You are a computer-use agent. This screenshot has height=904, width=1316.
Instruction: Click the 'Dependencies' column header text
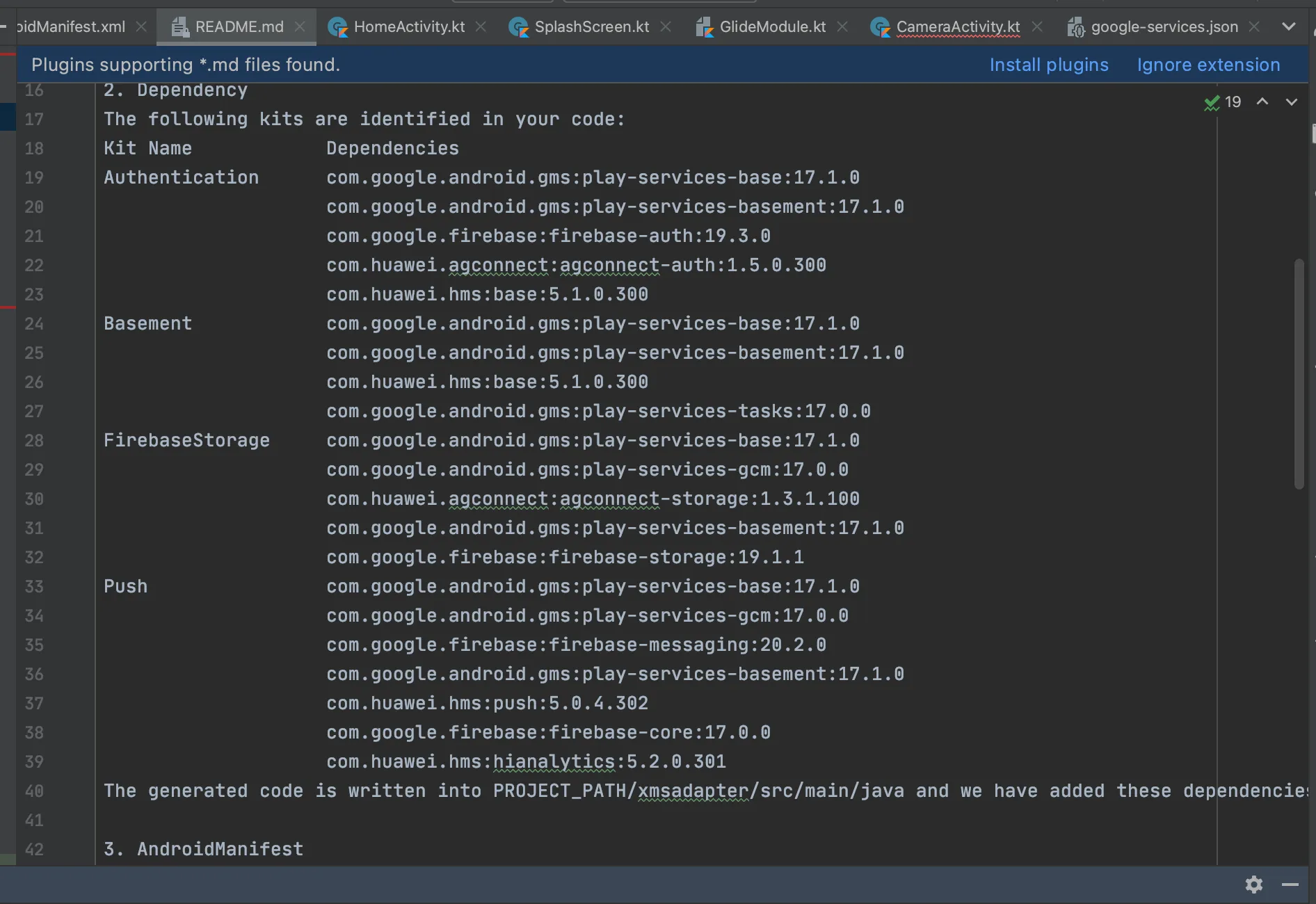(393, 148)
